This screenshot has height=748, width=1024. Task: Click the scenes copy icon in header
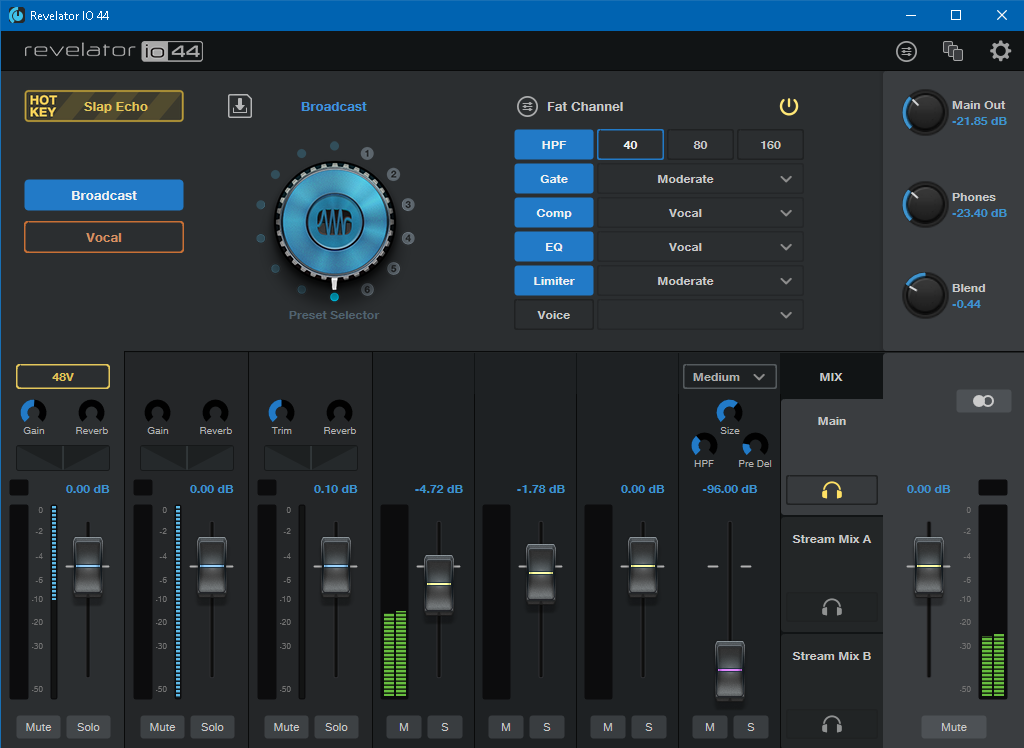(x=952, y=51)
